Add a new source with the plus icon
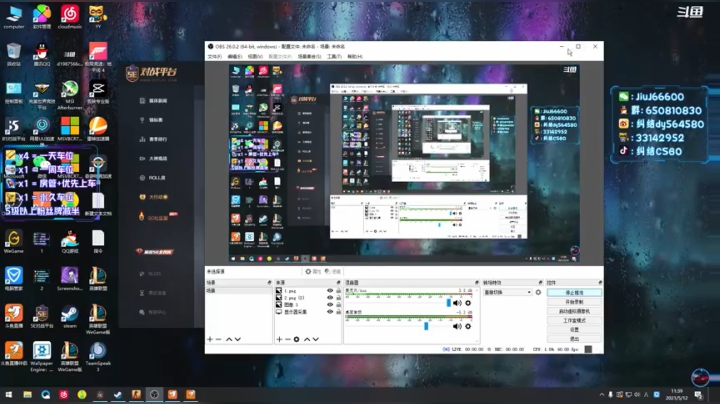720x404 pixels. point(279,339)
